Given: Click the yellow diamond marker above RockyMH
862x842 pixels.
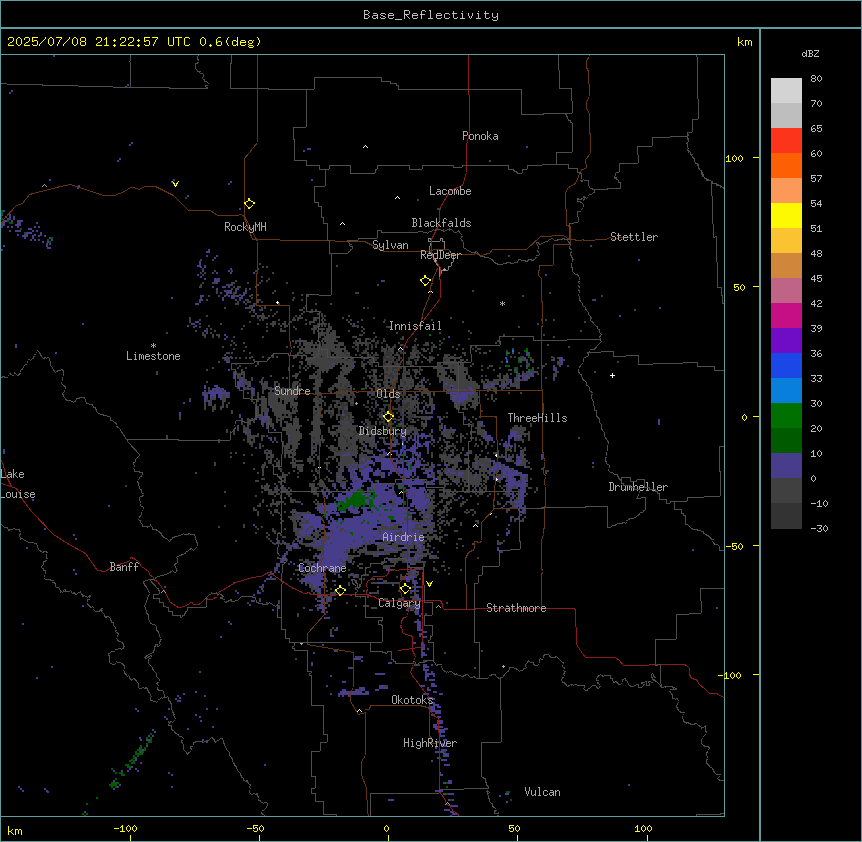Looking at the screenshot, I should point(249,204).
